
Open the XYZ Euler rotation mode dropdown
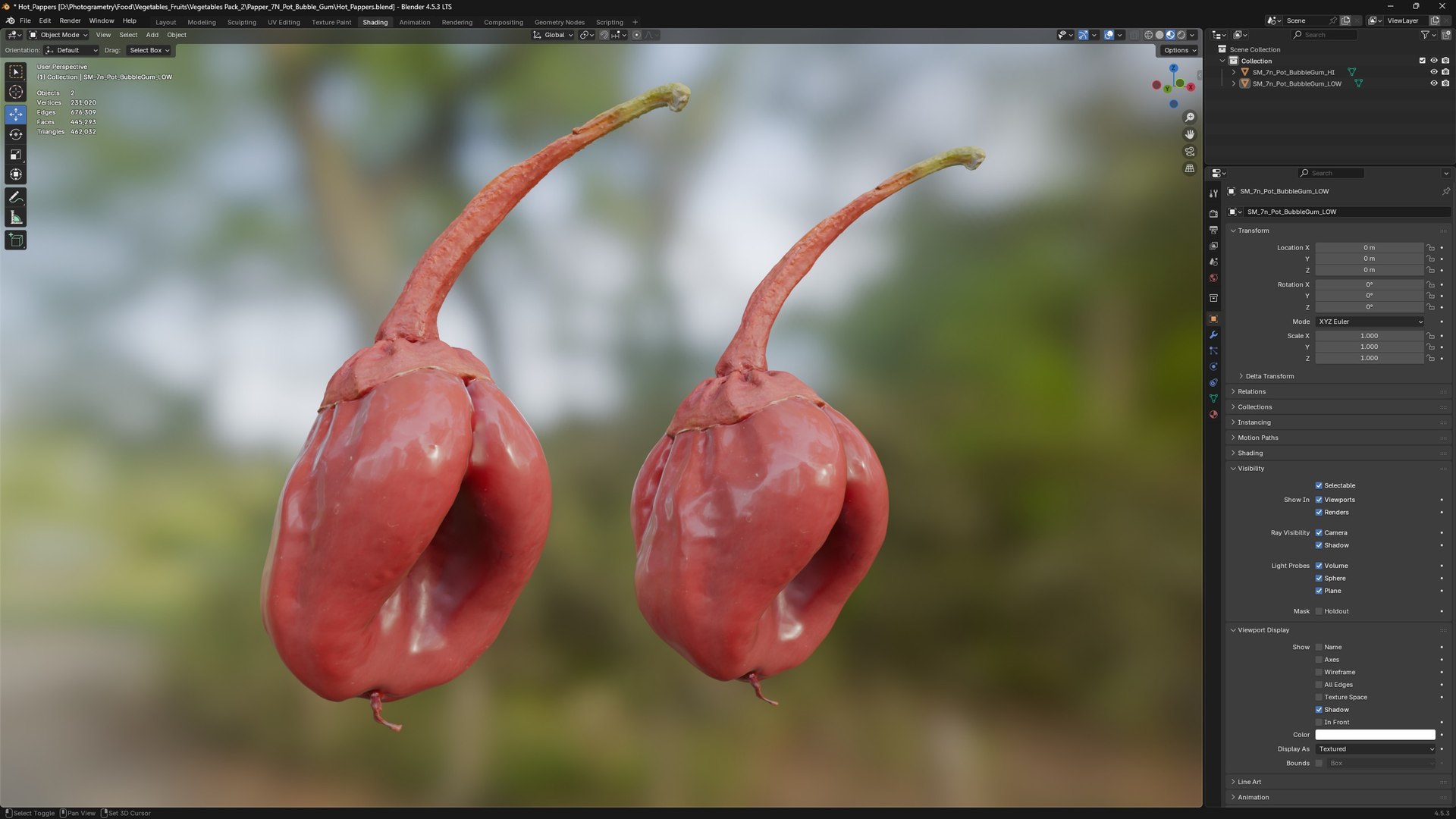(1370, 322)
